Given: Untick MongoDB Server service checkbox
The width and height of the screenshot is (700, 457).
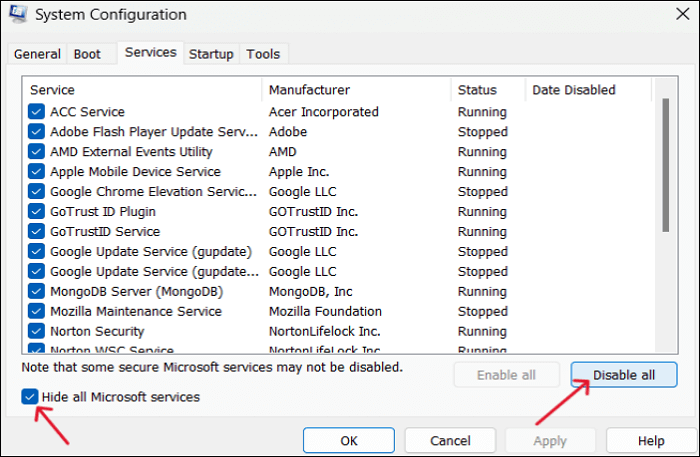Looking at the screenshot, I should tap(37, 292).
